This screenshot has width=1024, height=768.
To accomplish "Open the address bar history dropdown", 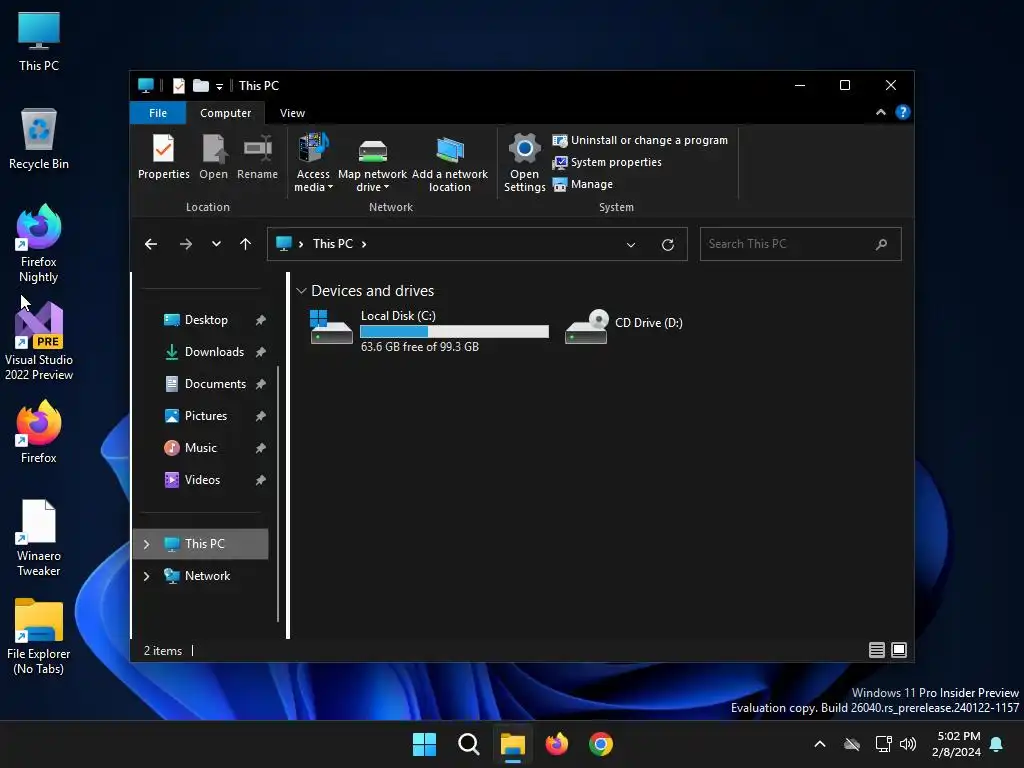I will tap(631, 245).
